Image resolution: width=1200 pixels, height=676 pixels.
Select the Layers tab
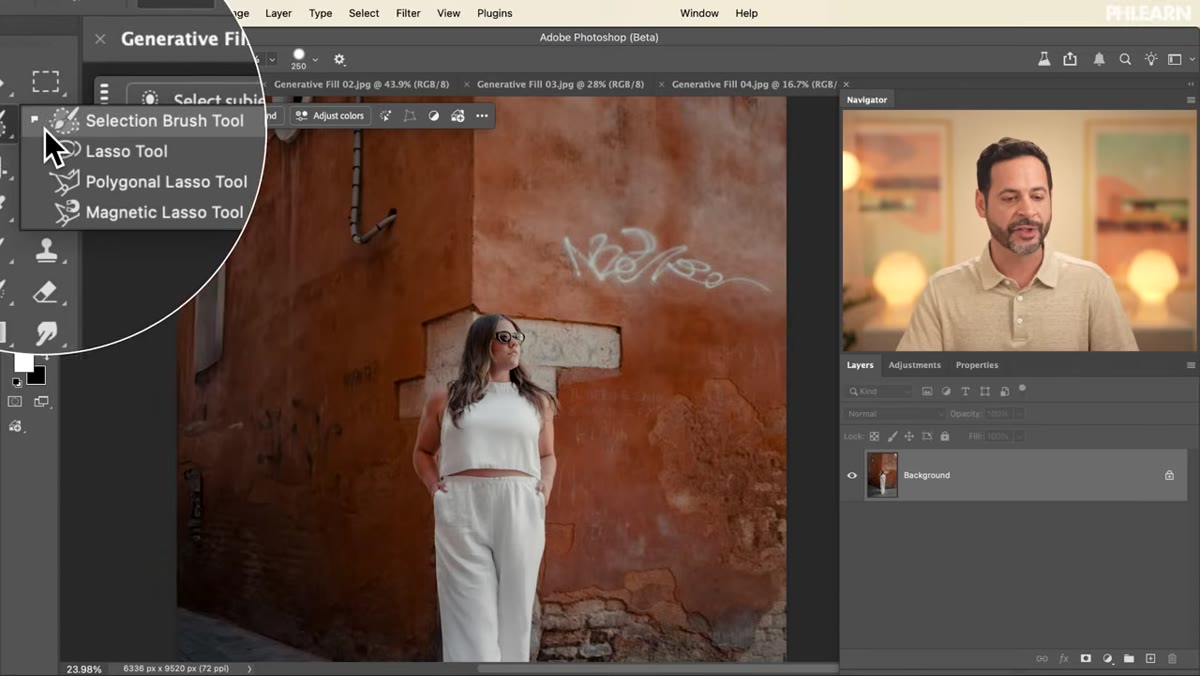(860, 365)
